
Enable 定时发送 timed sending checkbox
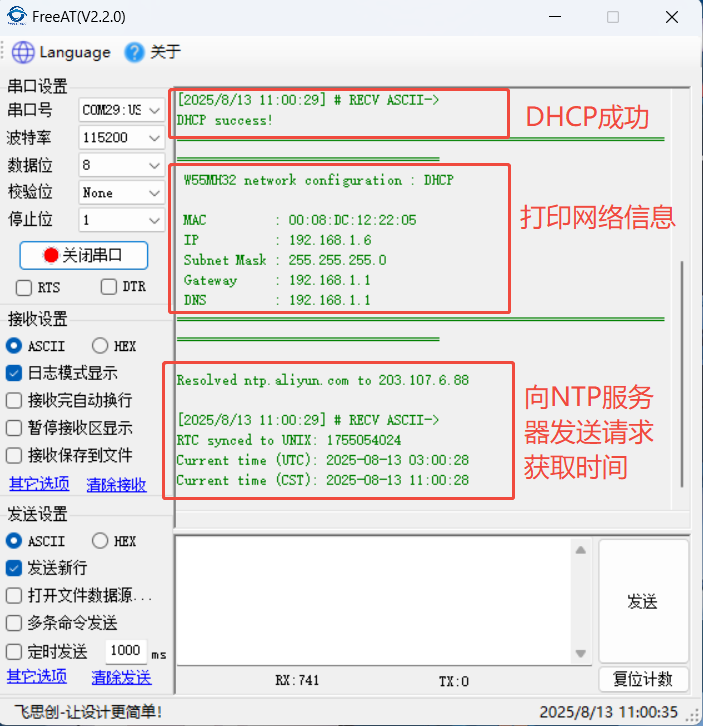pyautogui.click(x=15, y=651)
